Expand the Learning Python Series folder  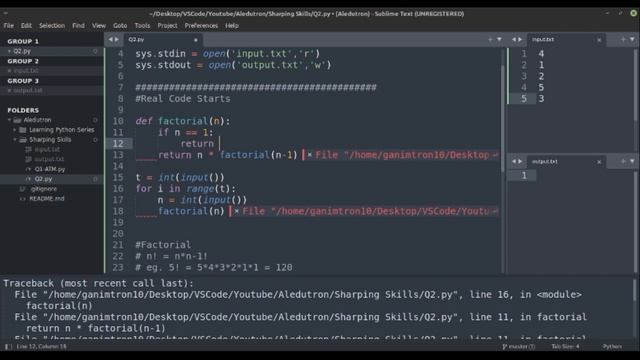click(15, 130)
